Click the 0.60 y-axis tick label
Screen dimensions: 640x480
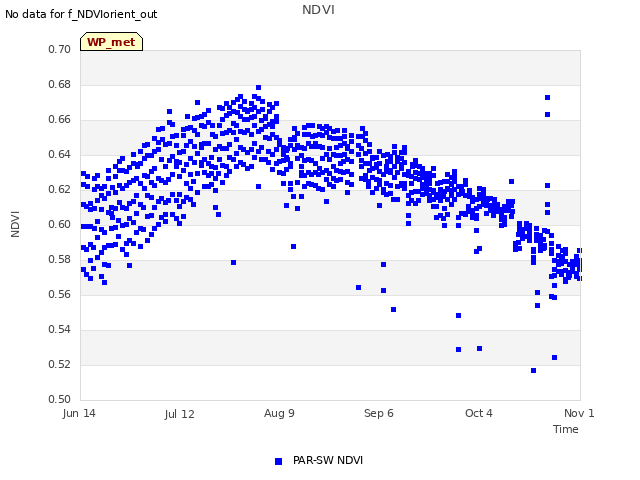60,224
